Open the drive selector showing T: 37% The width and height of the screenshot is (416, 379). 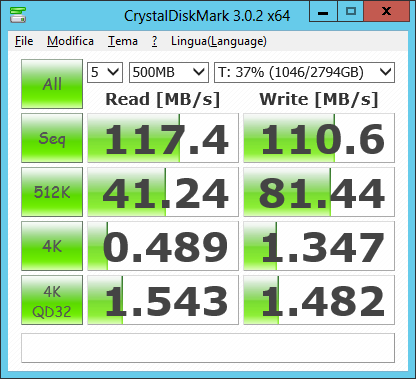(x=304, y=72)
